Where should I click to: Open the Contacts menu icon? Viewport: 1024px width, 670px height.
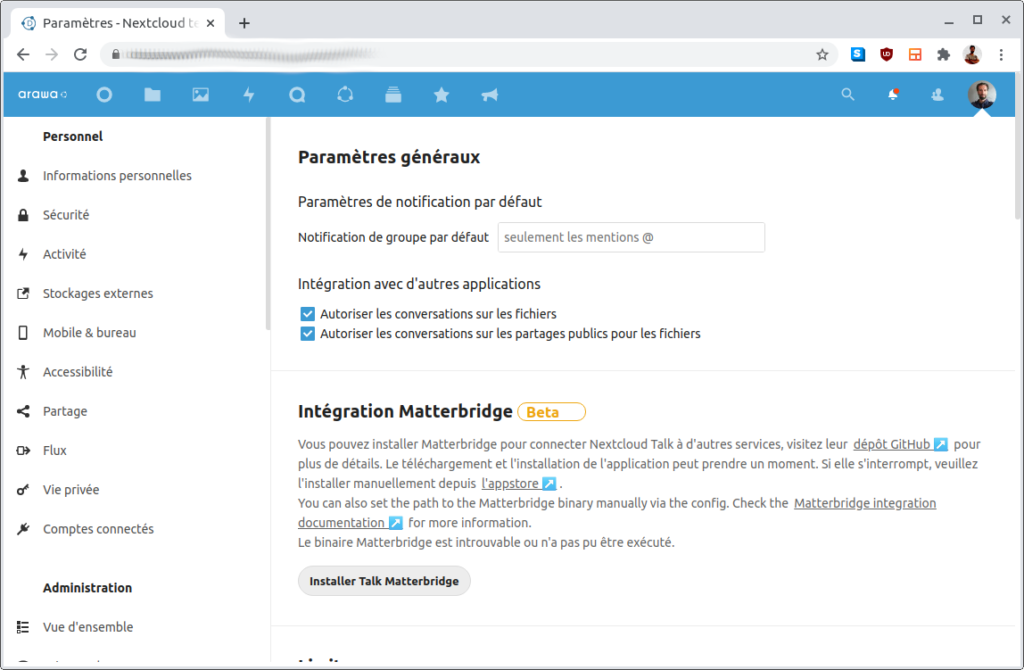[937, 95]
